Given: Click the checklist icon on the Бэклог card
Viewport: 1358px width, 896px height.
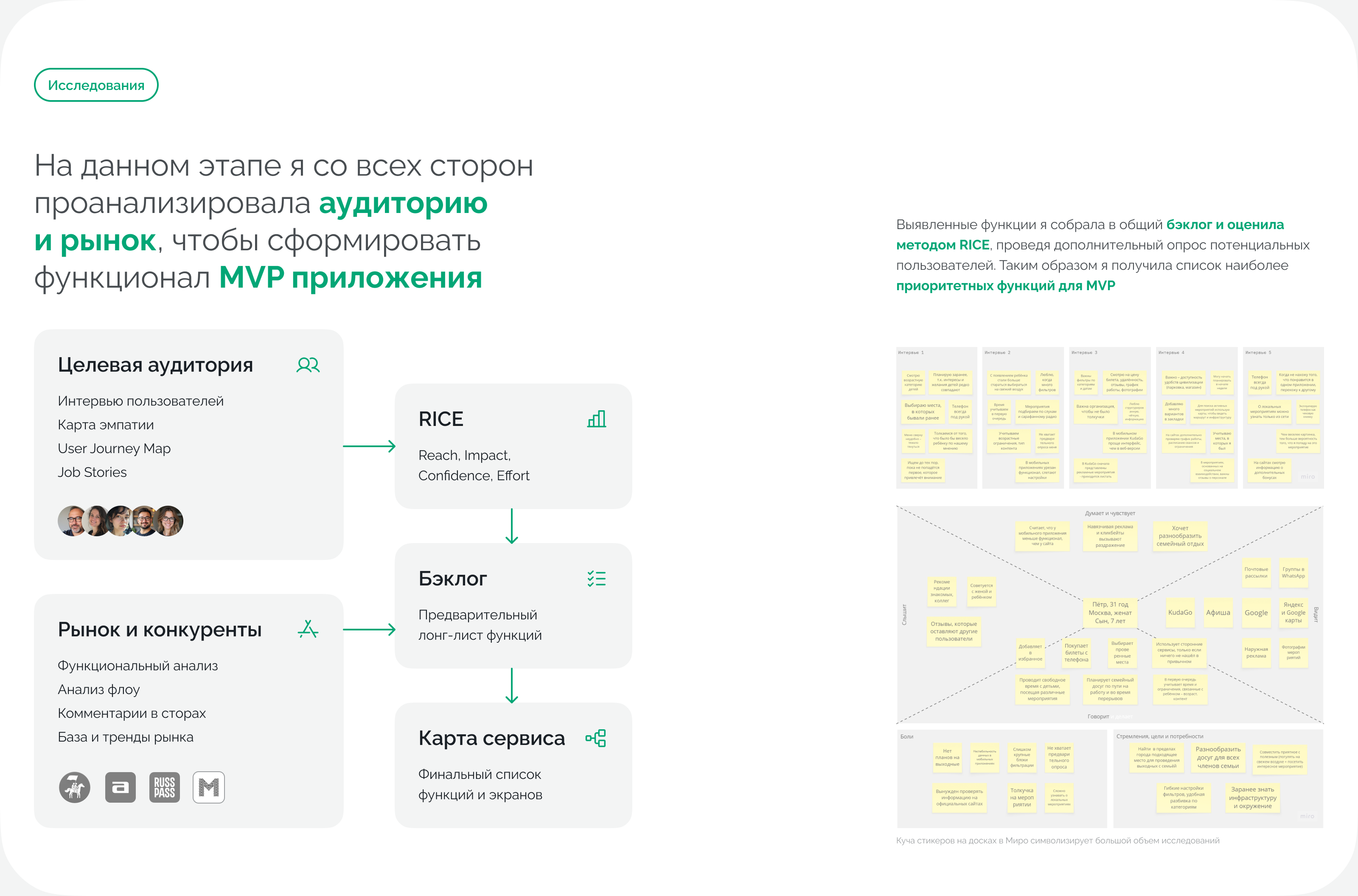Looking at the screenshot, I should [597, 579].
